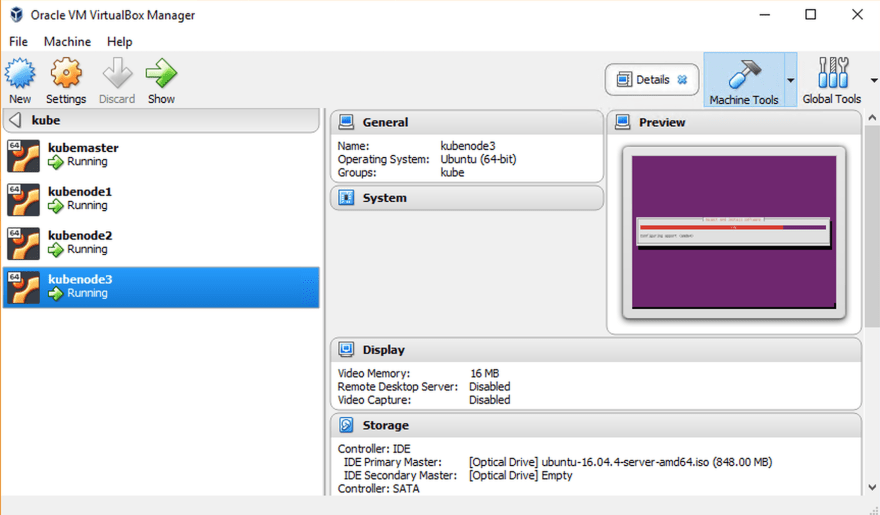
Task: Collapse the kube group arrow
Action: (x=16, y=120)
